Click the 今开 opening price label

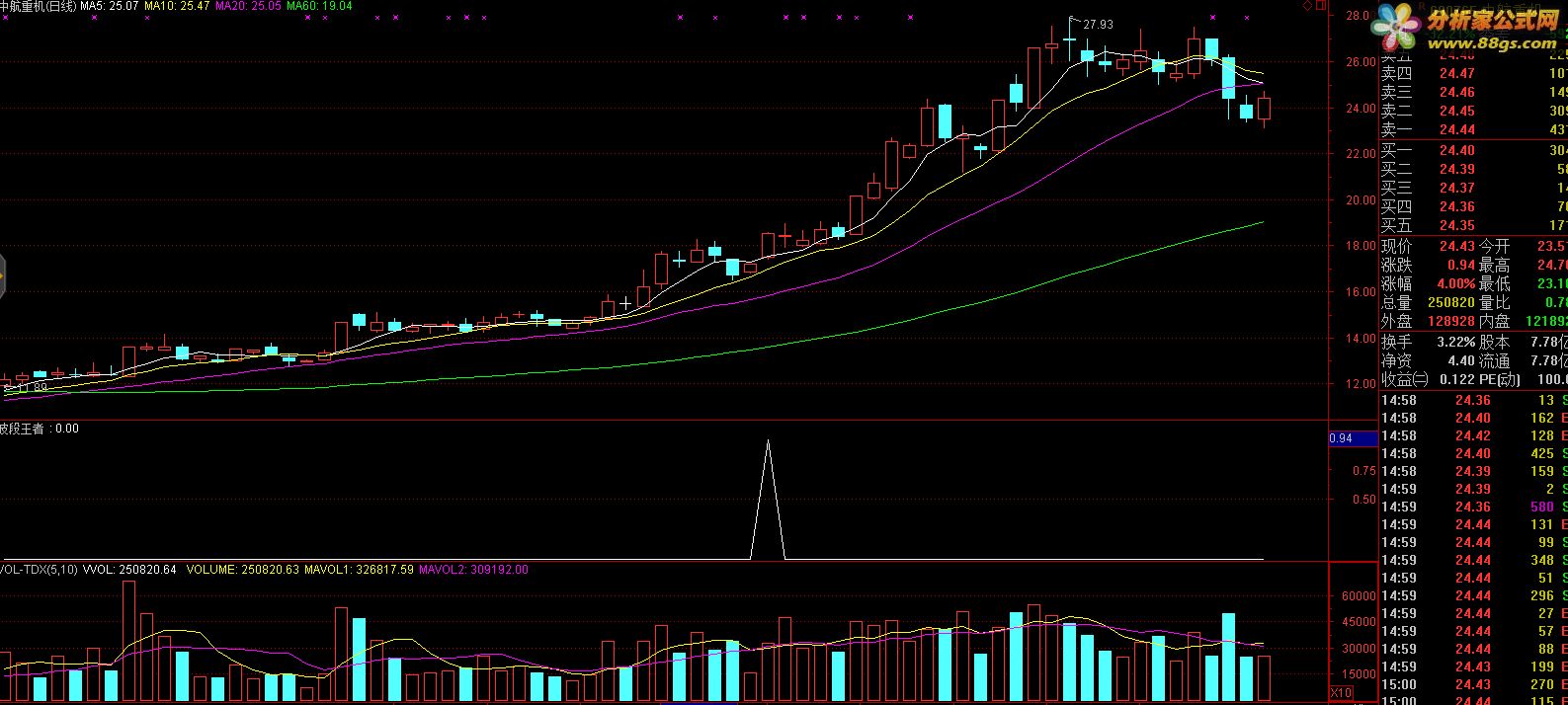click(x=1495, y=246)
